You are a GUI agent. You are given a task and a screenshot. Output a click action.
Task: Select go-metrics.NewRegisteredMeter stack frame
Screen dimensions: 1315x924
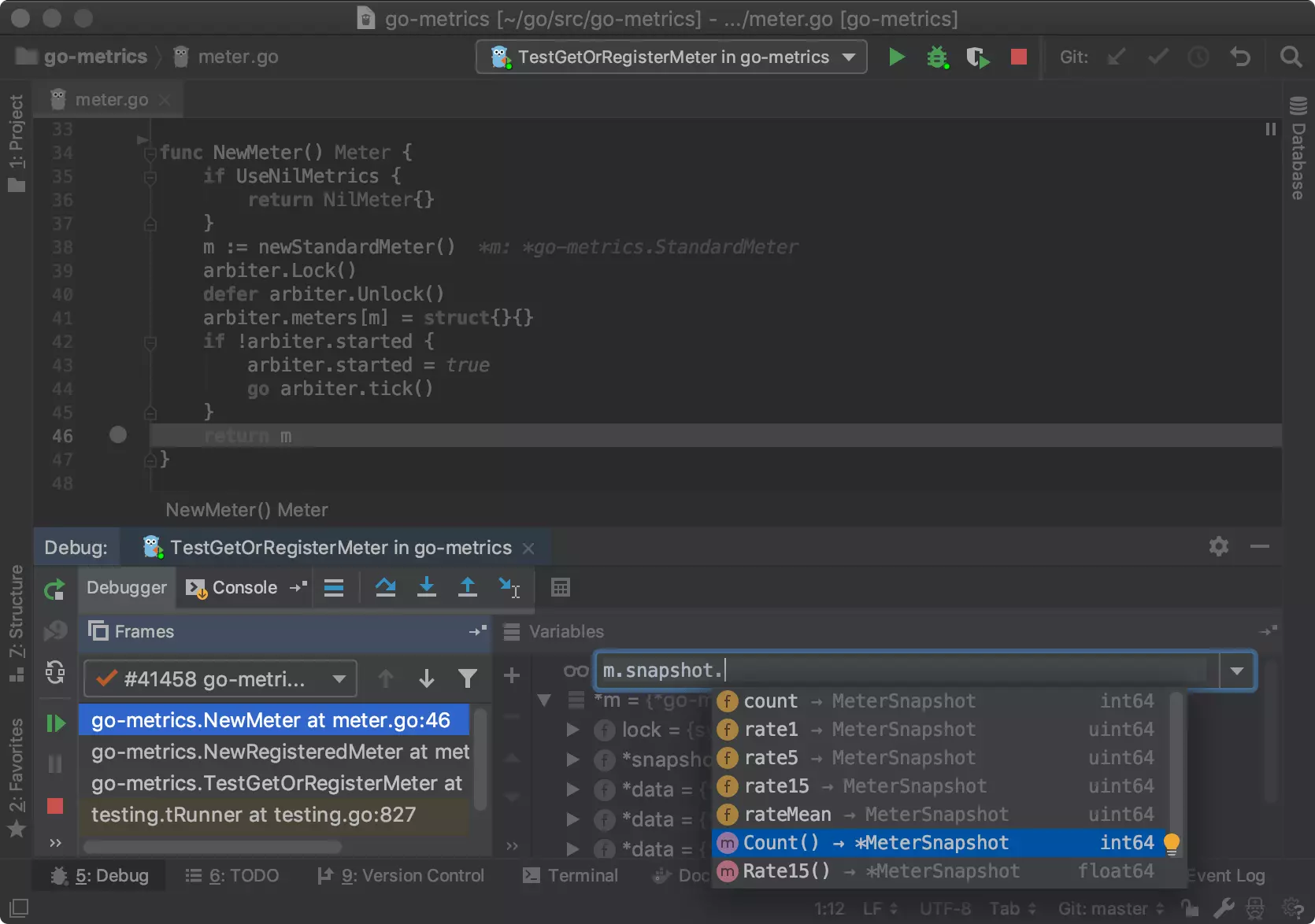280,752
